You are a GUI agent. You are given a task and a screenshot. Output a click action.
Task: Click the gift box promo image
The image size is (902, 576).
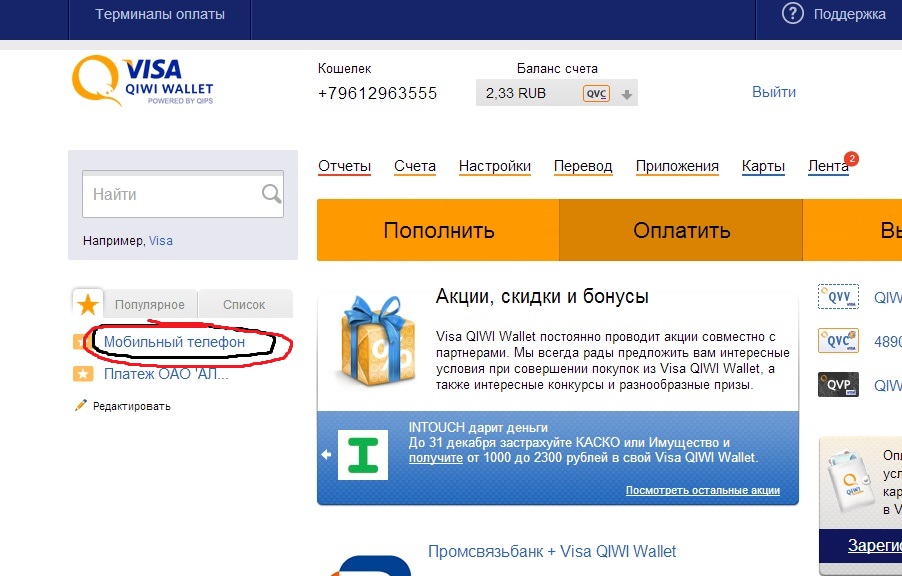tap(379, 340)
